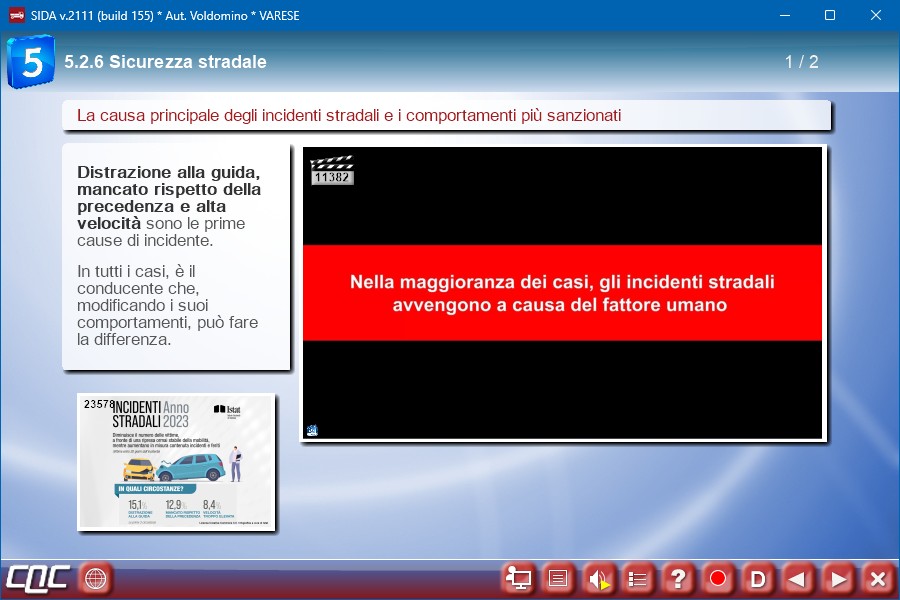Maximize the SIDA application window
This screenshot has width=900, height=600.
(x=829, y=15)
